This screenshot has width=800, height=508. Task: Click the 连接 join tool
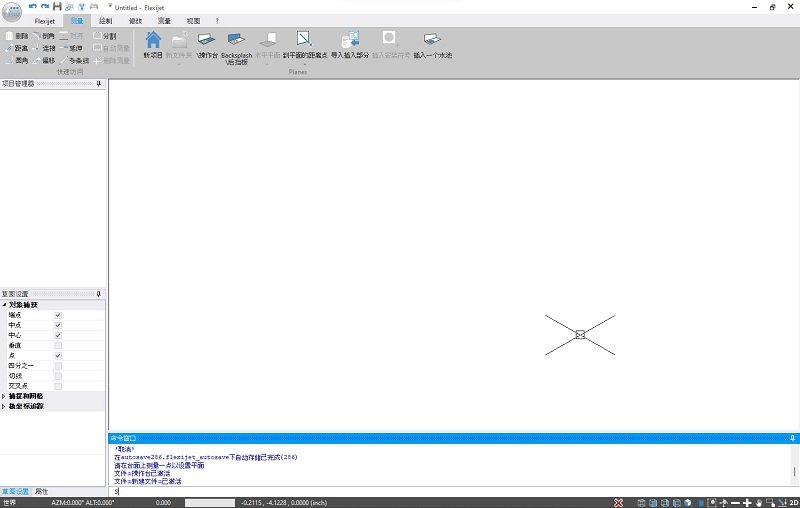(x=44, y=48)
